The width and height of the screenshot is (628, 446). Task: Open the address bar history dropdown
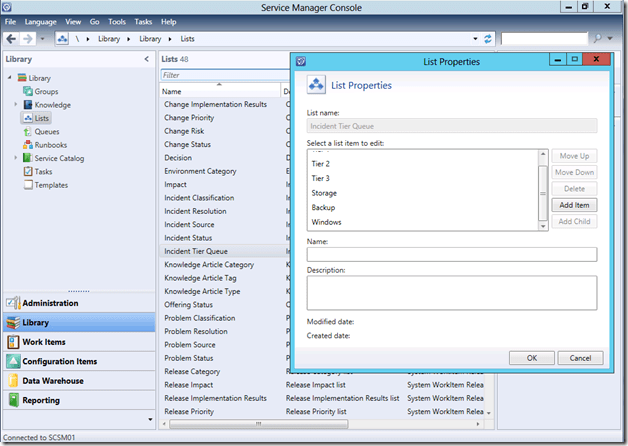[473, 39]
